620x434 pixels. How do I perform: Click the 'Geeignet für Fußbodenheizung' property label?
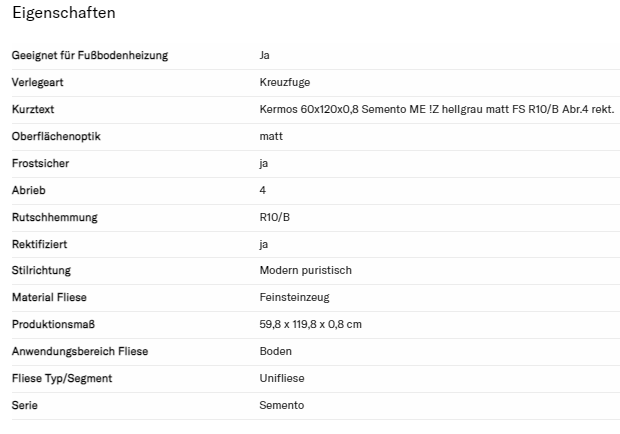pyautogui.click(x=90, y=55)
